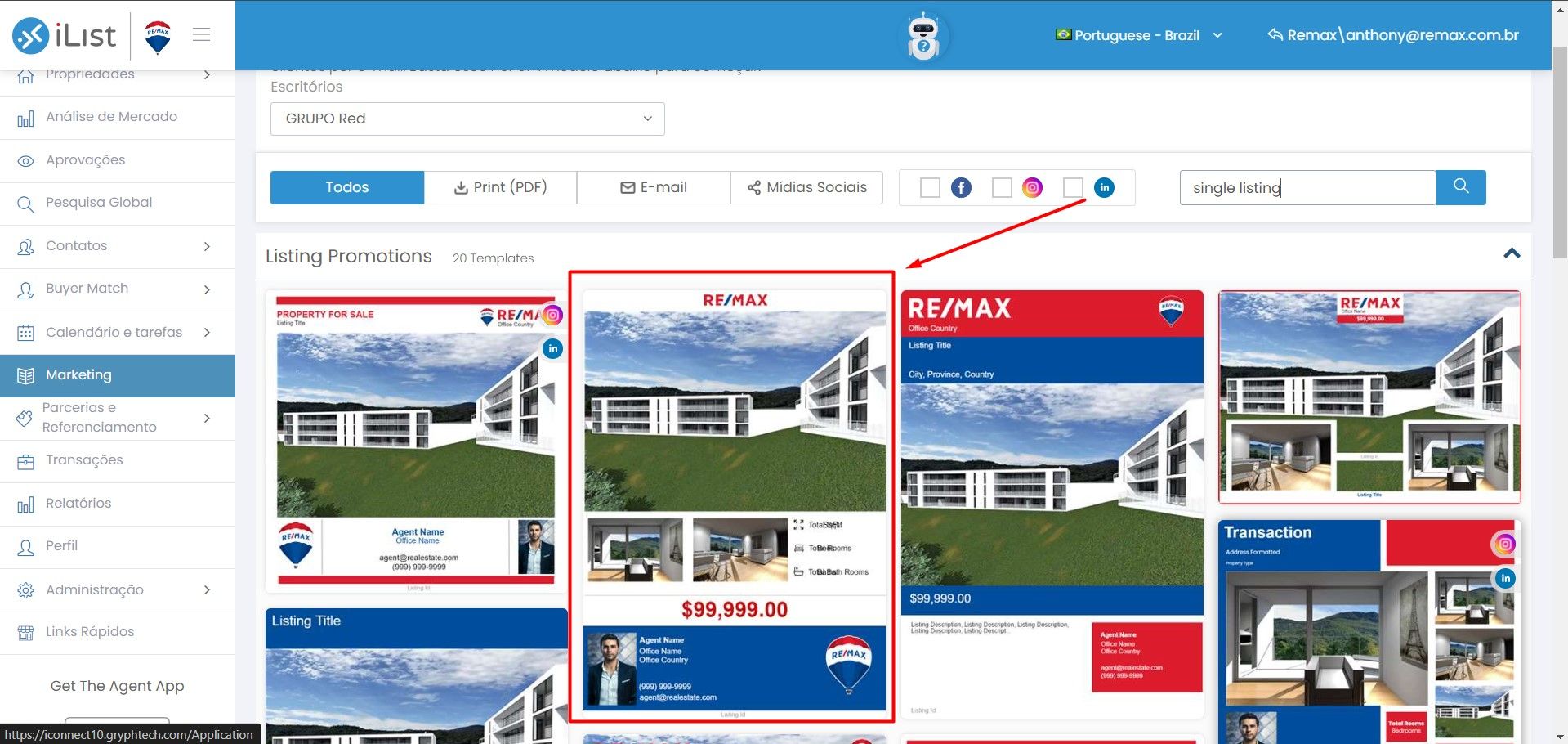1568x744 pixels.
Task: Select the E-mail tab
Action: pos(654,187)
